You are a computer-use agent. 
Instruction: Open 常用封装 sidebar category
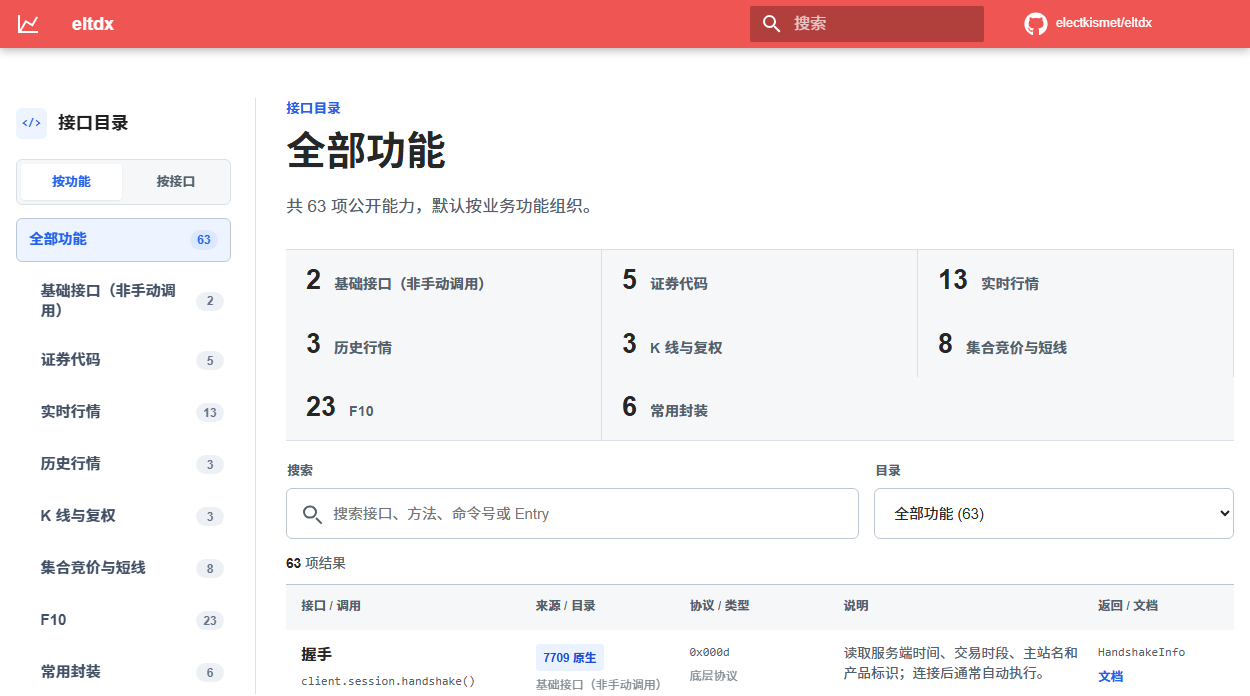(x=123, y=672)
